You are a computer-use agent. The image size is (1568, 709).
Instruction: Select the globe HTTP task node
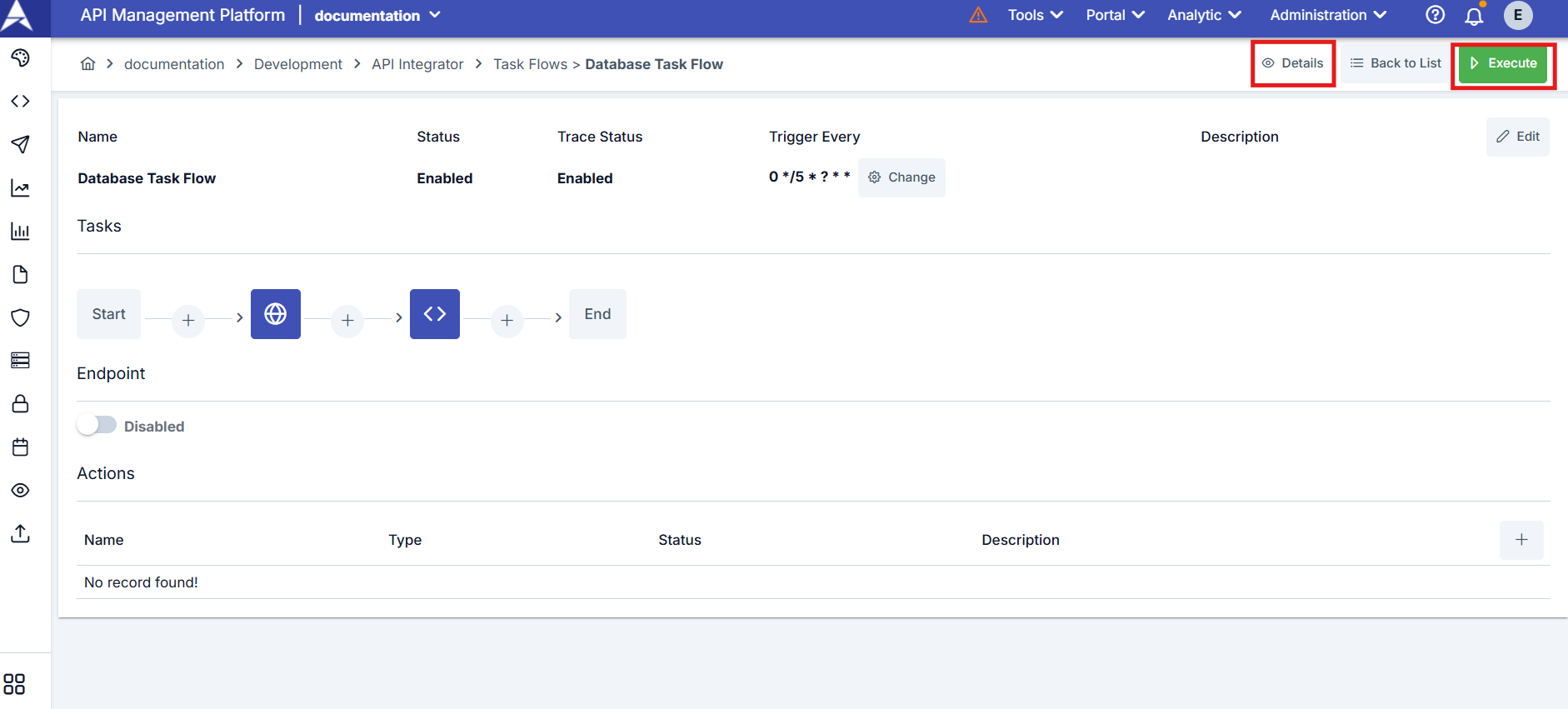pyautogui.click(x=276, y=314)
